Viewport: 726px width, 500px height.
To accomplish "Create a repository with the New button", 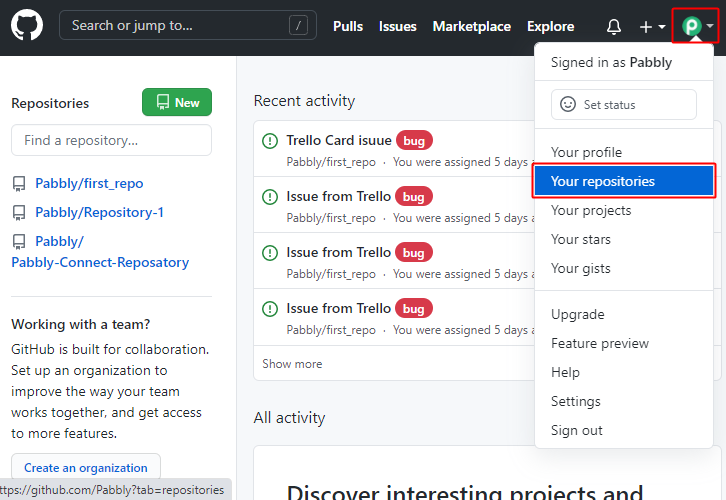I will pyautogui.click(x=177, y=102).
